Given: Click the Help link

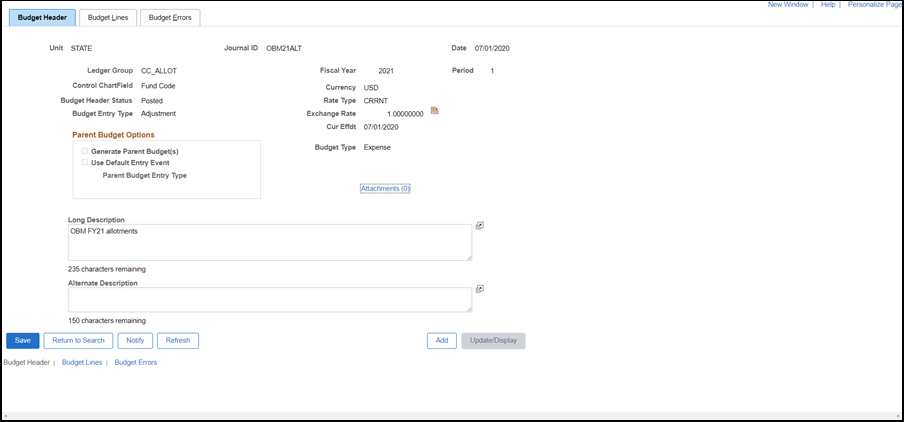Looking at the screenshot, I should point(828,5).
